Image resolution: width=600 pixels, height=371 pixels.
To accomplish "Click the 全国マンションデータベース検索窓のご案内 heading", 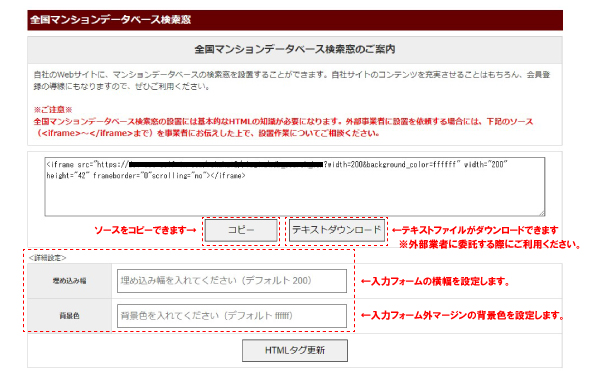I will point(295,49).
